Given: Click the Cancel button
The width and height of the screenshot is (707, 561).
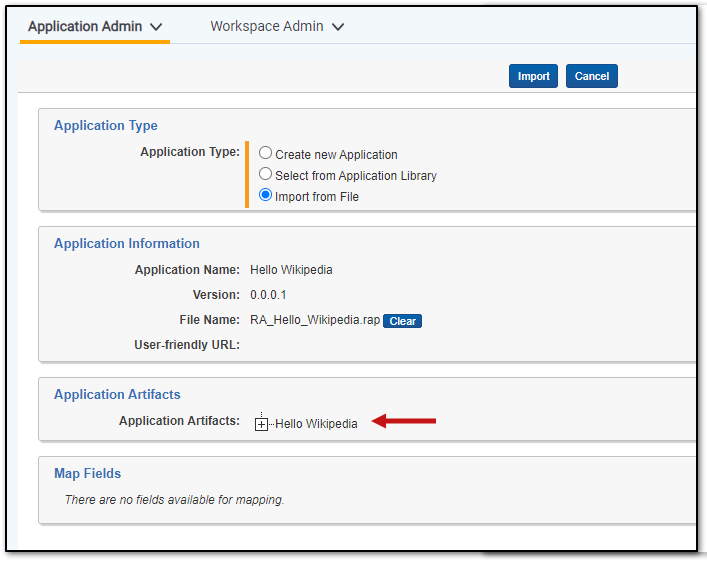Looking at the screenshot, I should pyautogui.click(x=592, y=76).
